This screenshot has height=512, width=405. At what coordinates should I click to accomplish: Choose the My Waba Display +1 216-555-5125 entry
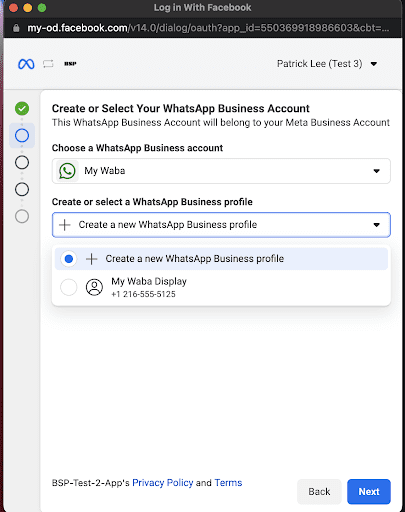click(x=221, y=287)
